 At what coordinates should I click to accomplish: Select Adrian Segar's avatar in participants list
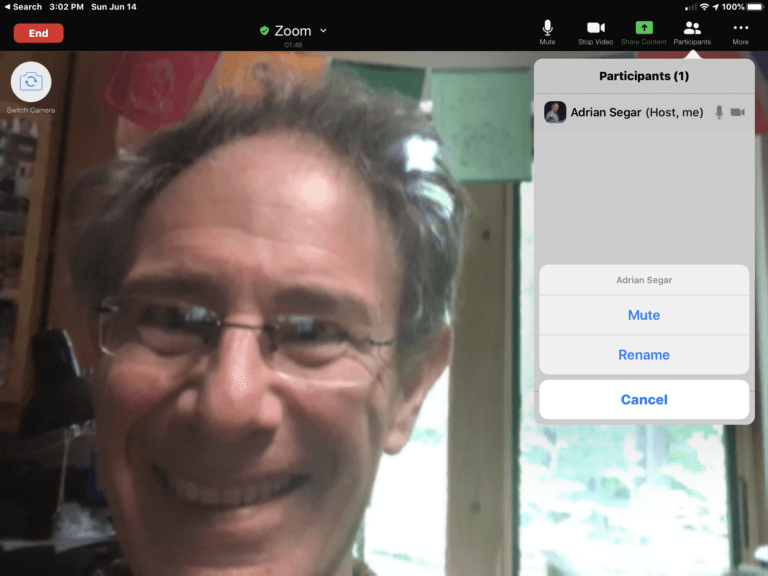point(555,112)
